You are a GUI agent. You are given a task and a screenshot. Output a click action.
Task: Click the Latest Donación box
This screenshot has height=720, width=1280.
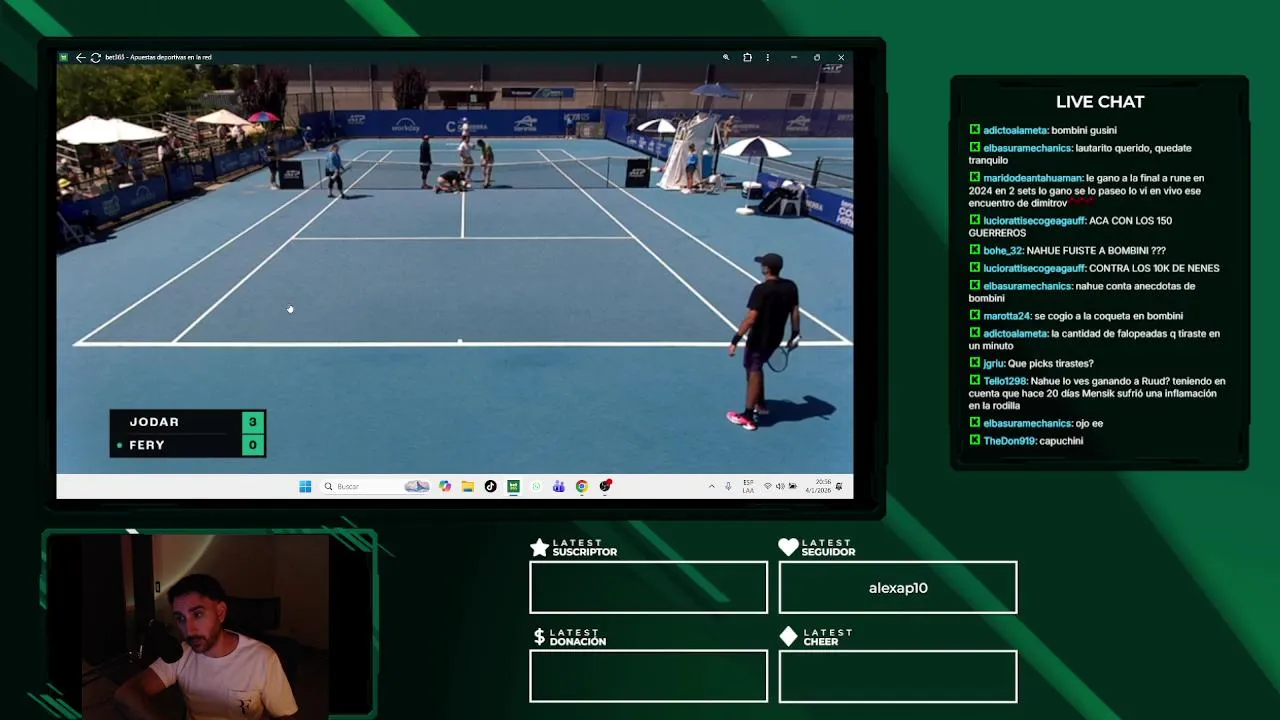pos(648,676)
